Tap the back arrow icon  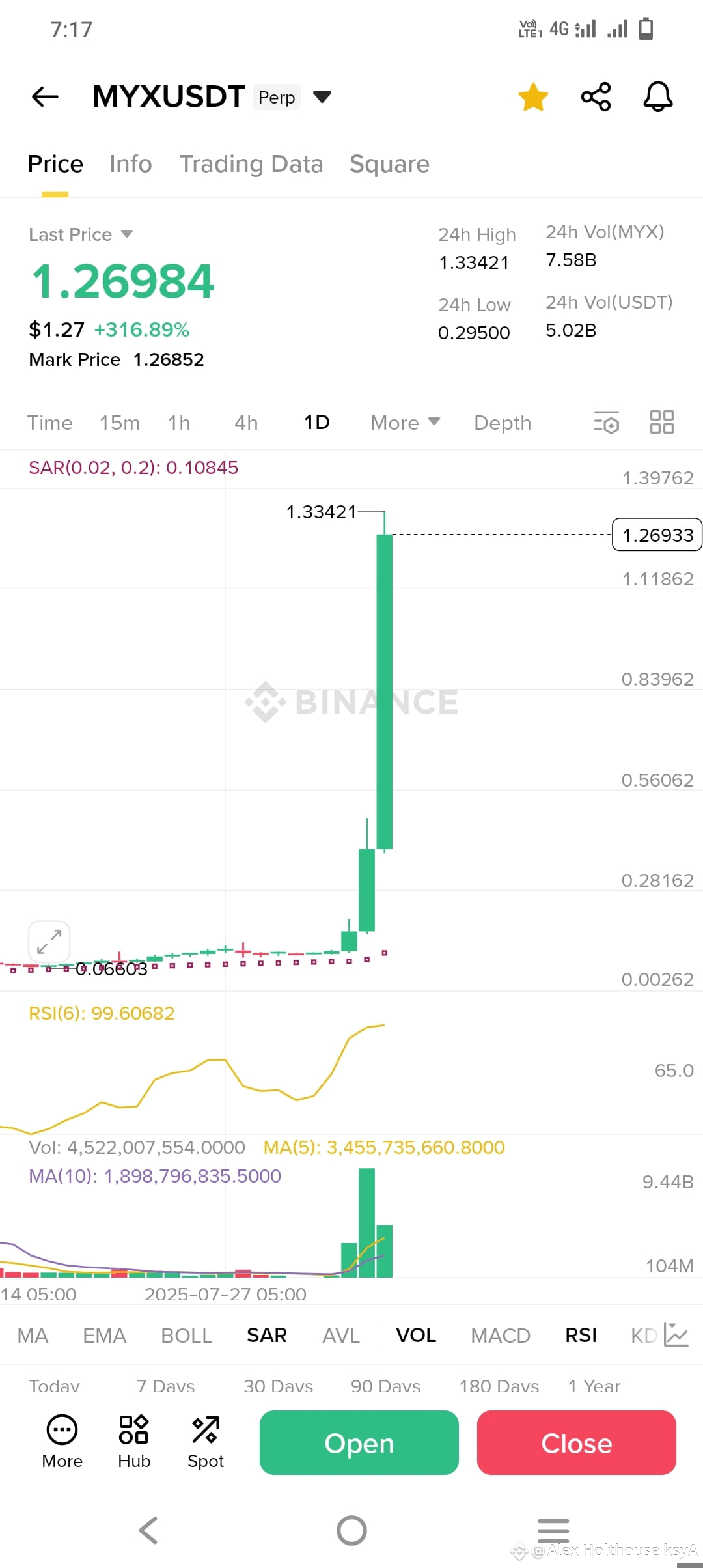pos(45,97)
